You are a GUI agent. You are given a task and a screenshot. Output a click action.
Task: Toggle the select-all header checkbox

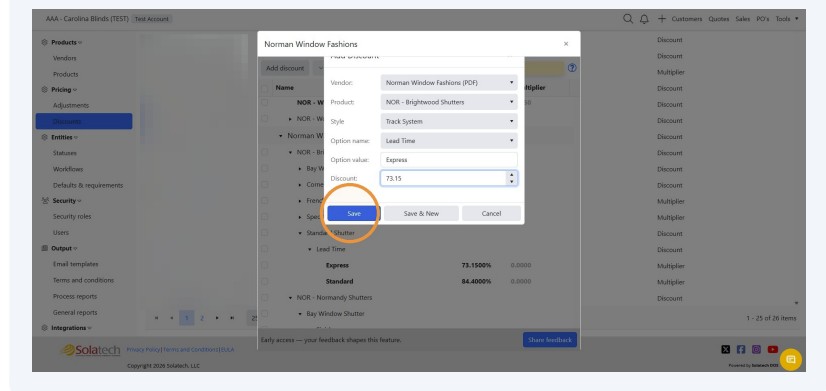tap(264, 88)
